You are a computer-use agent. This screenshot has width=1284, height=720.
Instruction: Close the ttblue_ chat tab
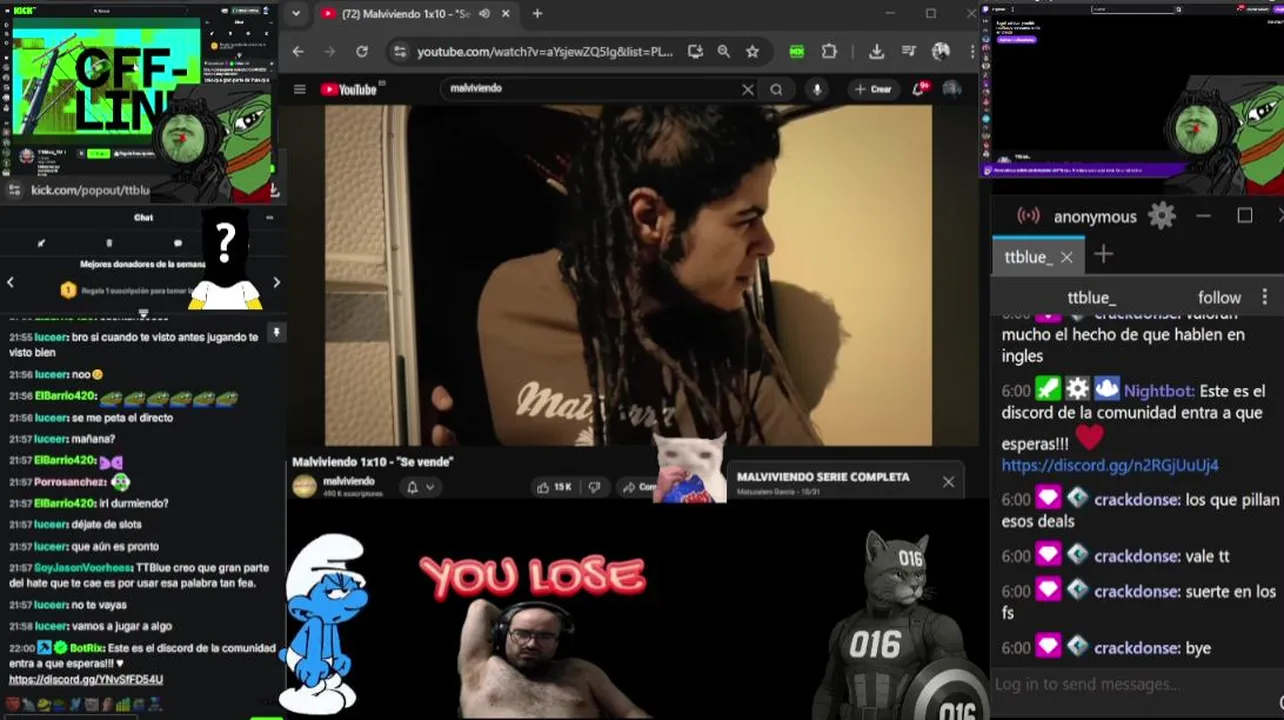click(x=1066, y=257)
